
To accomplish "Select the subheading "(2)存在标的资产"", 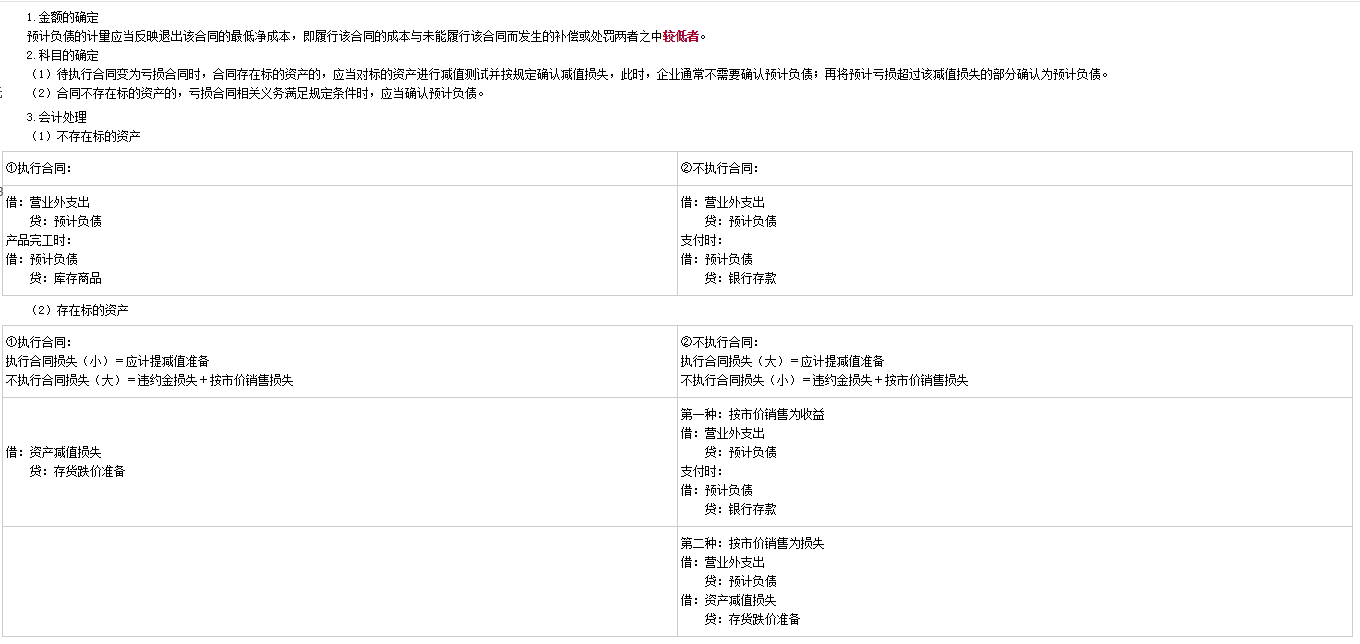I will [x=78, y=310].
